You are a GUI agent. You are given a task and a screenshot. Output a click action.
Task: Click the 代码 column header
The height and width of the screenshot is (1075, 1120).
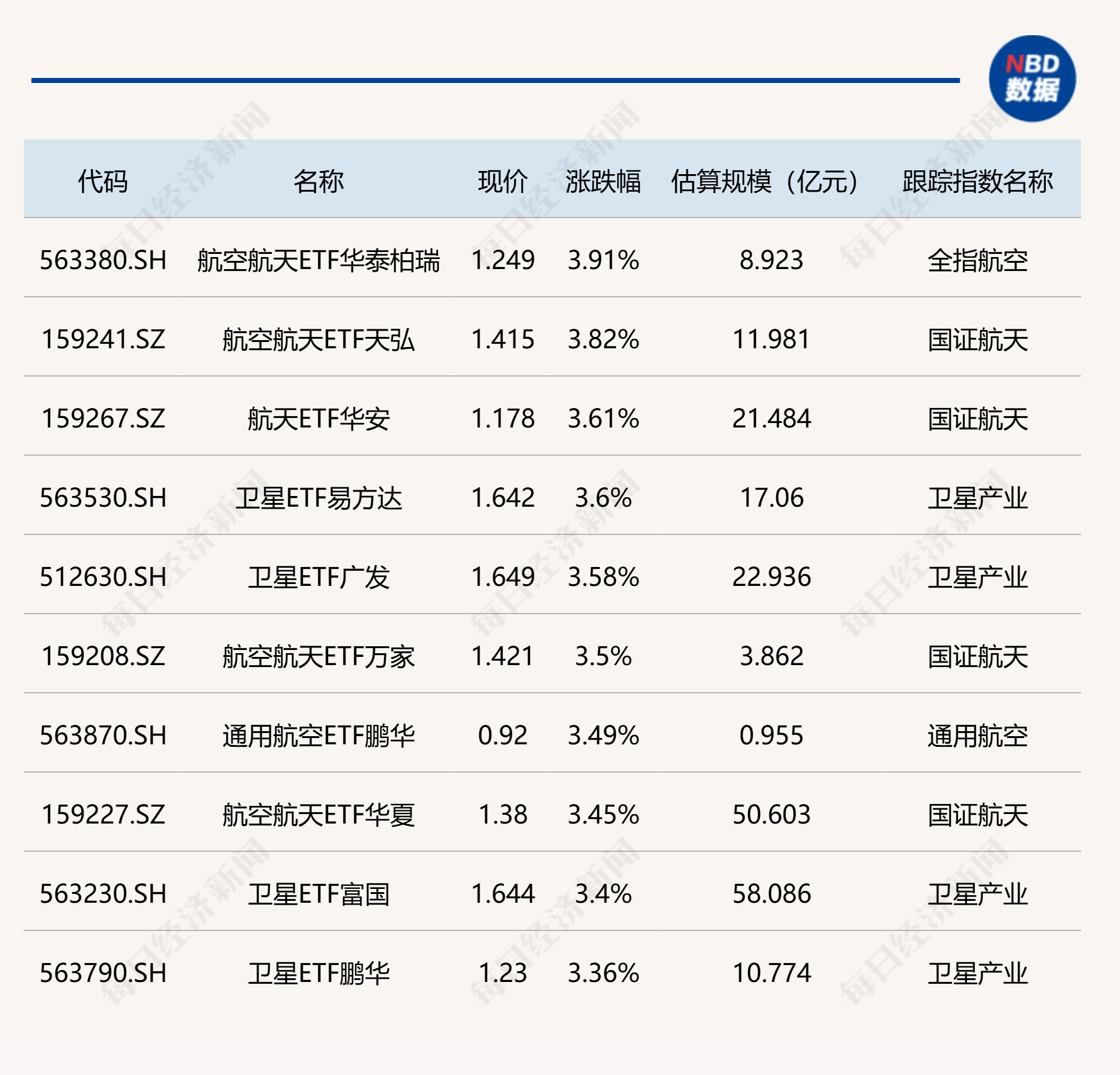coord(103,182)
